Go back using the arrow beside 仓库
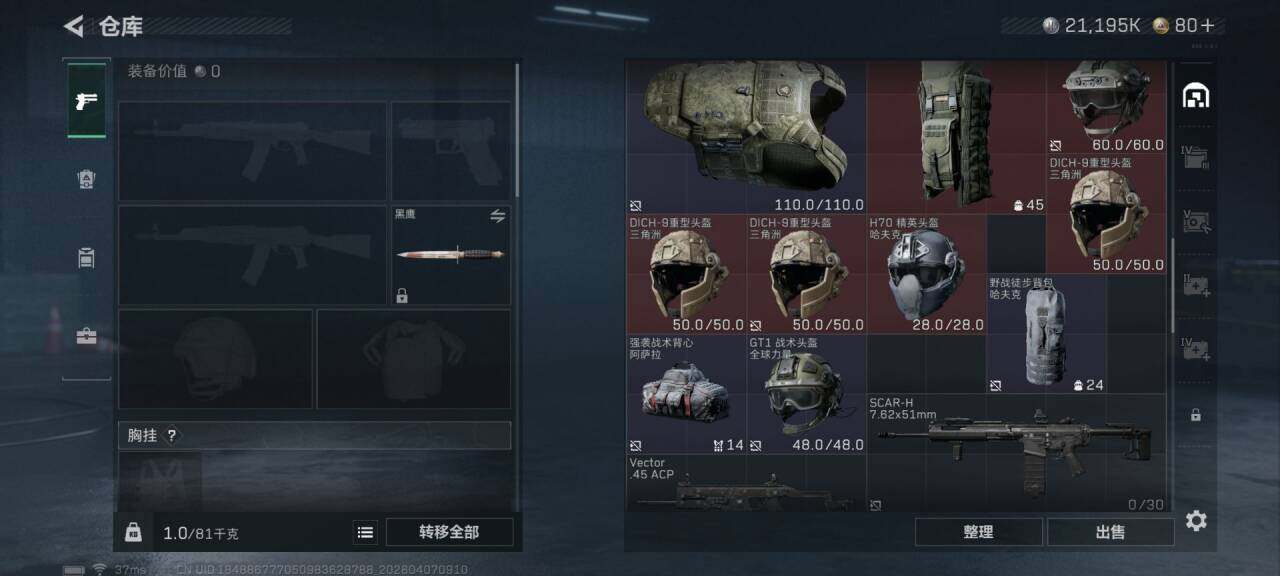Image resolution: width=1280 pixels, height=576 pixels. (73, 26)
